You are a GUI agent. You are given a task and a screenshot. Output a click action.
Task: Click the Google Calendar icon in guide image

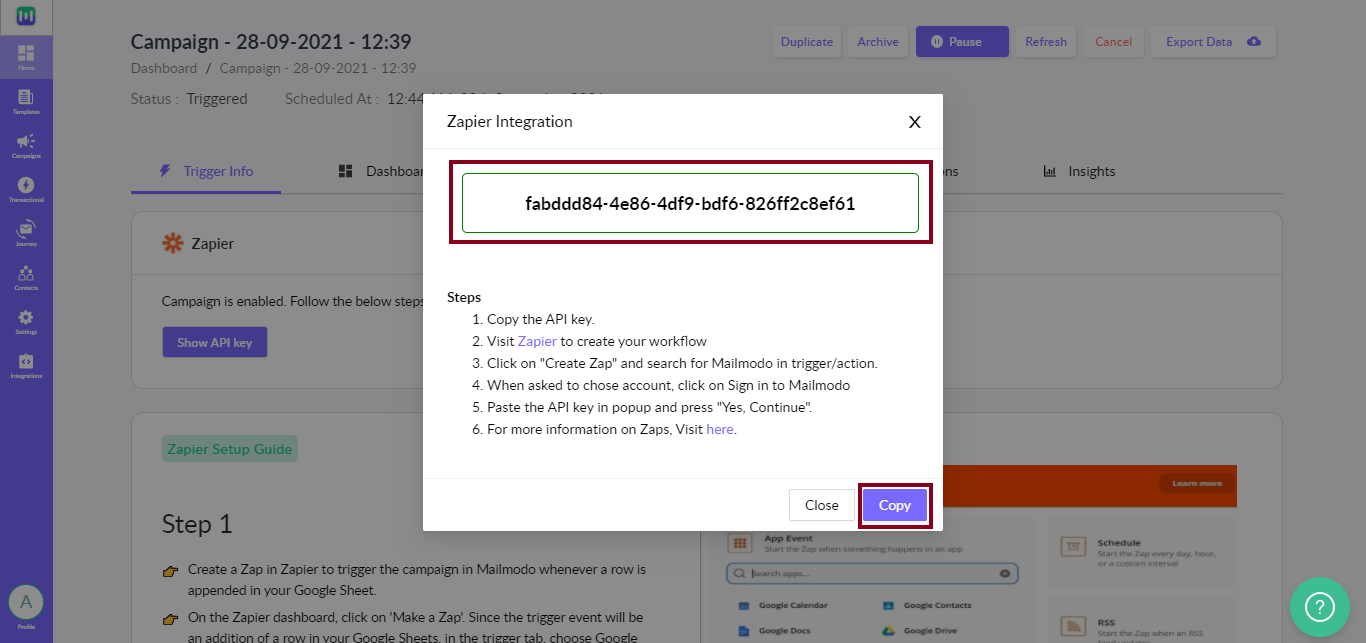744,605
